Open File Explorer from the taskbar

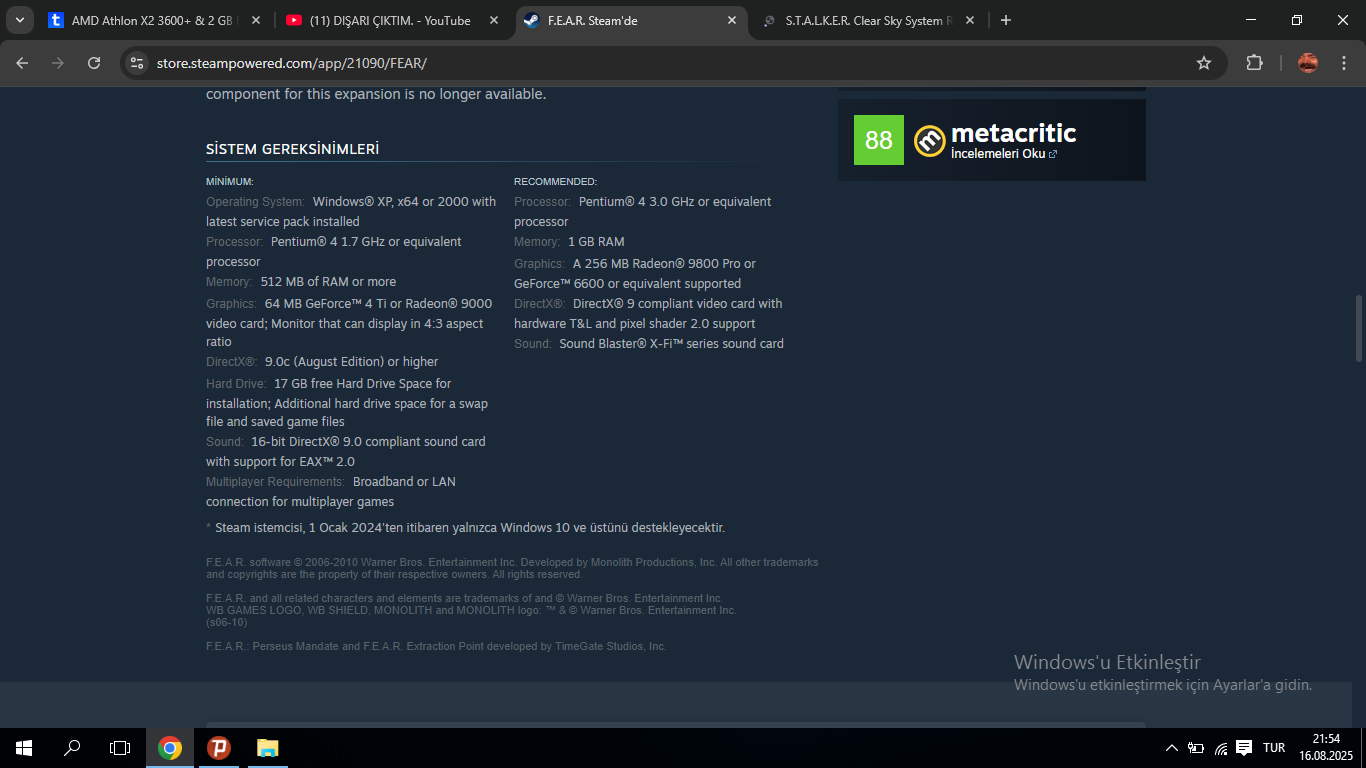tap(267, 748)
